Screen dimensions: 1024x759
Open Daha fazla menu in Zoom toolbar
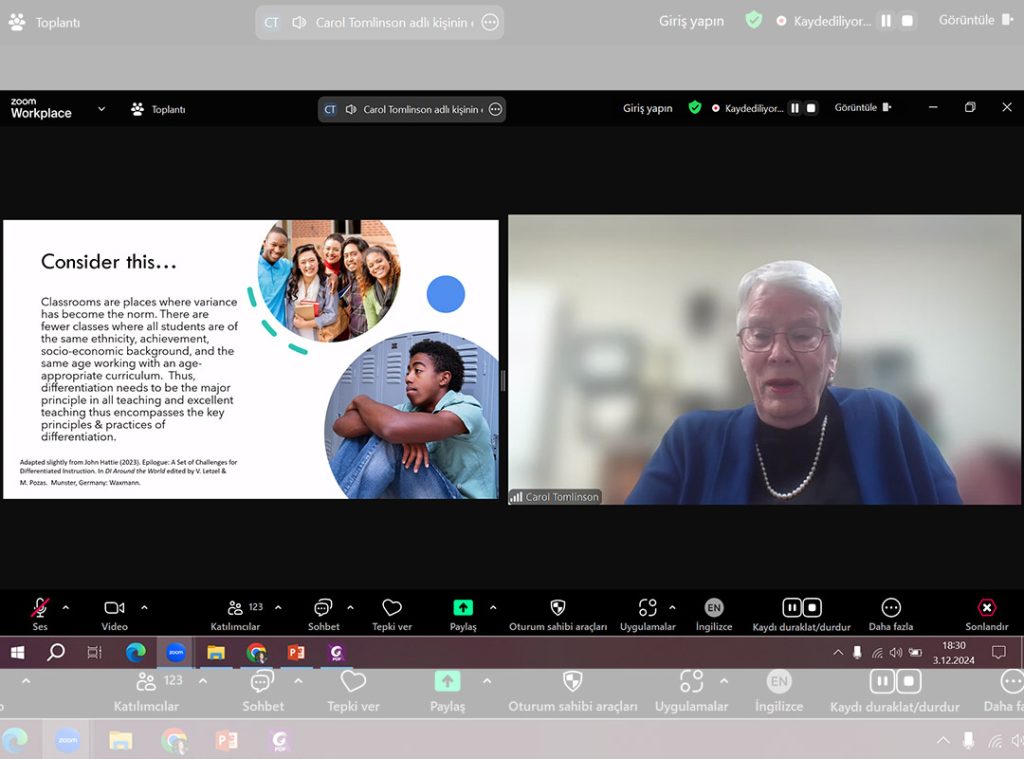click(891, 614)
